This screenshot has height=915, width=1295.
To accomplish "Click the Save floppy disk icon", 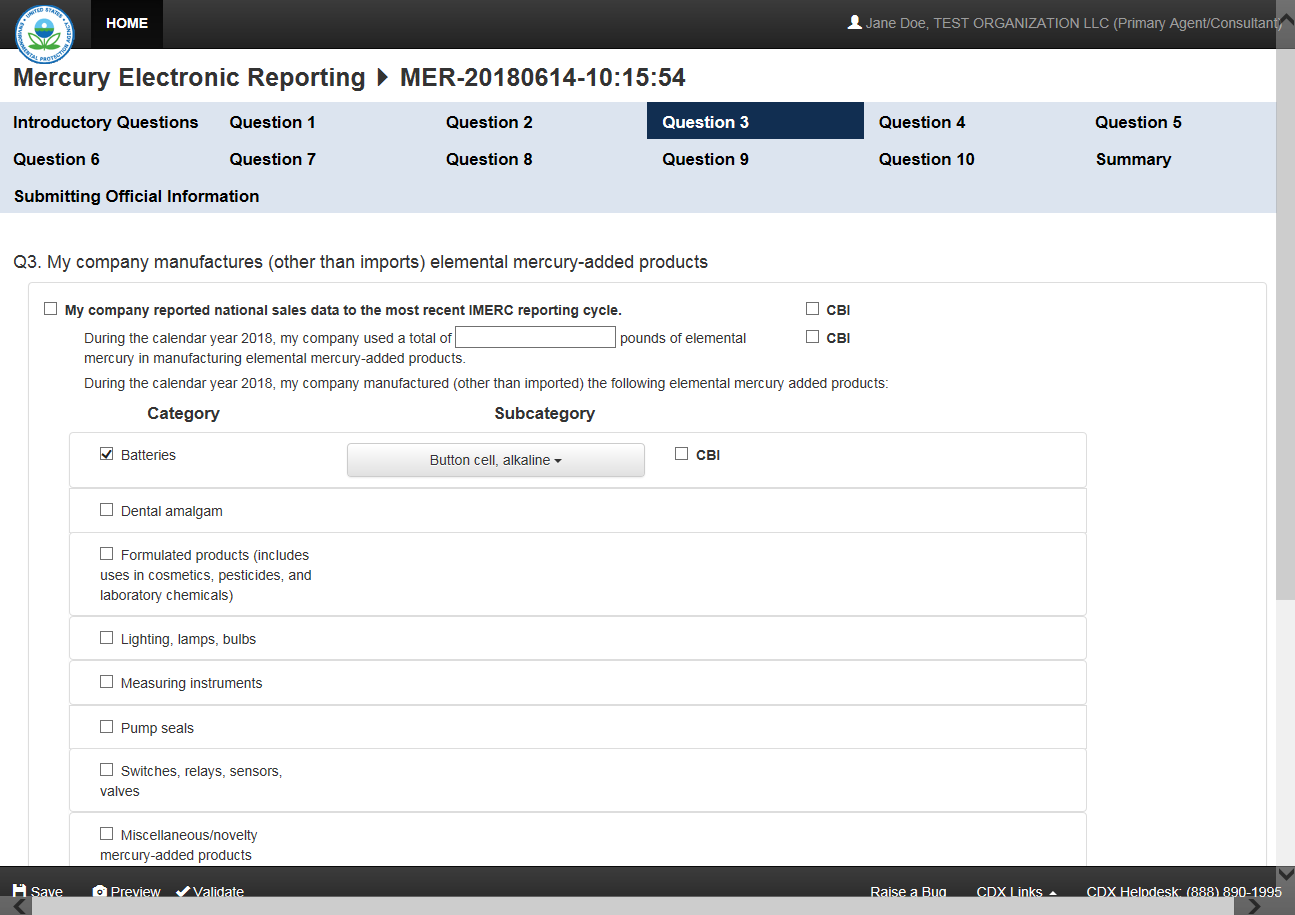I will (19, 891).
